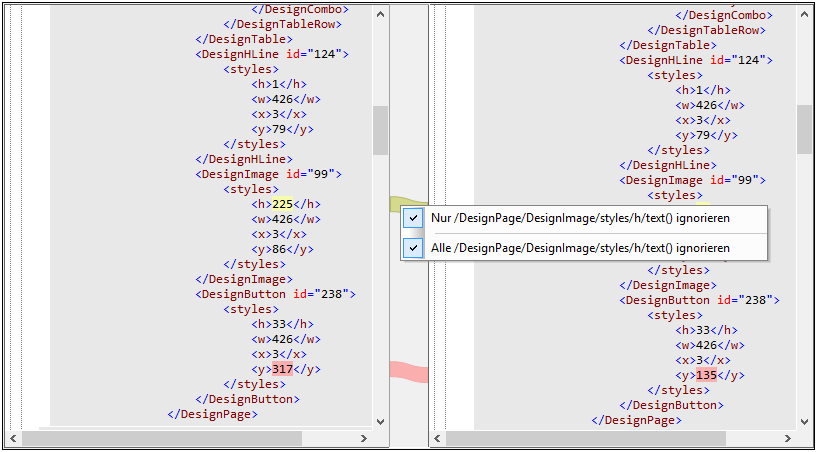
Task: Click the left pane's scroll down arrow
Action: (x=380, y=421)
